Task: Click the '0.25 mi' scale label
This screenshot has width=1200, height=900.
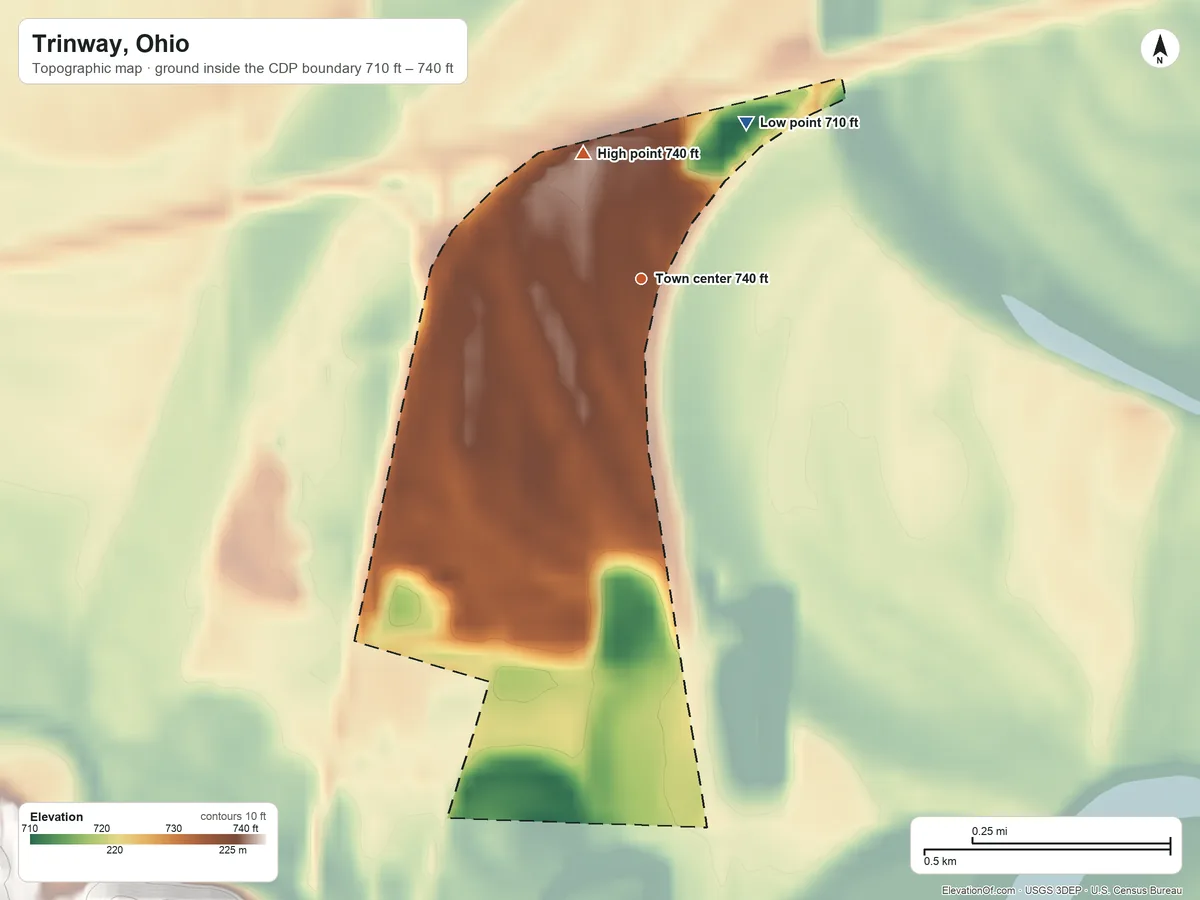Action: coord(990,832)
